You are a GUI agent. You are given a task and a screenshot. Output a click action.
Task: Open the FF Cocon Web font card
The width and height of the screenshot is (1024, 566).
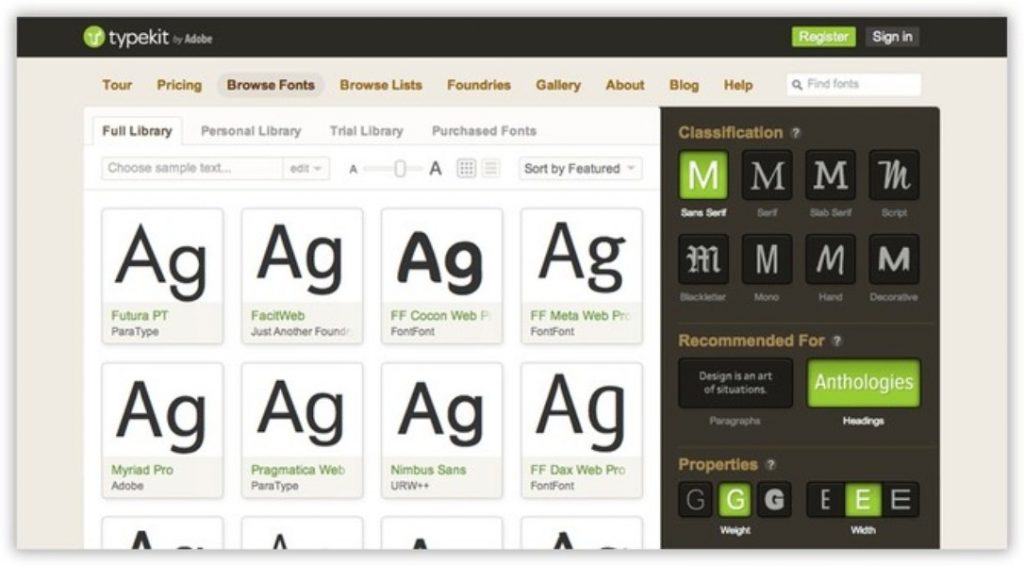pyautogui.click(x=442, y=276)
